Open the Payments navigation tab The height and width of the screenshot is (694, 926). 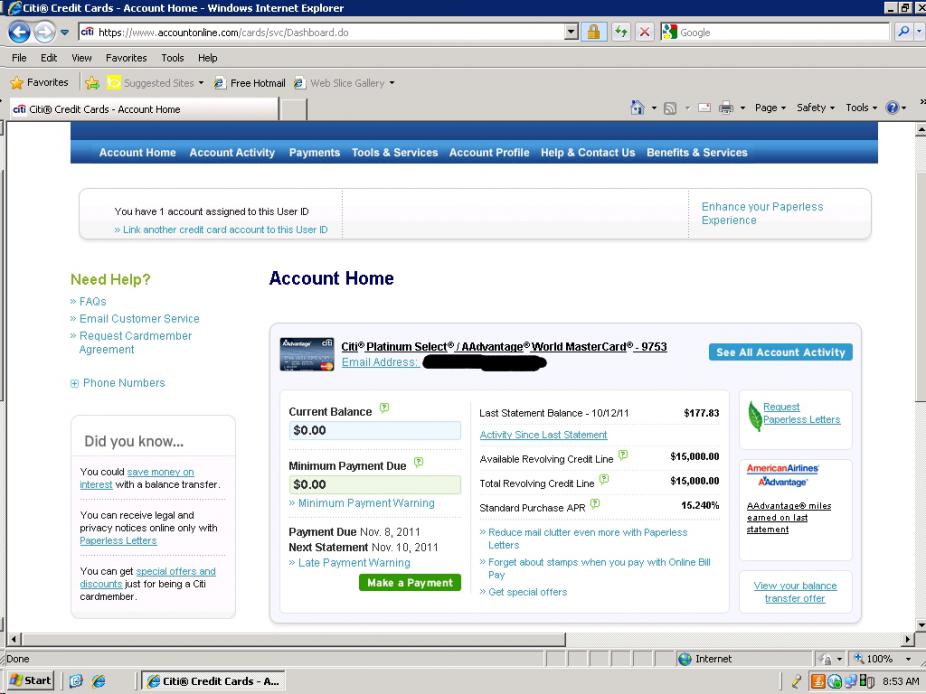pos(314,153)
